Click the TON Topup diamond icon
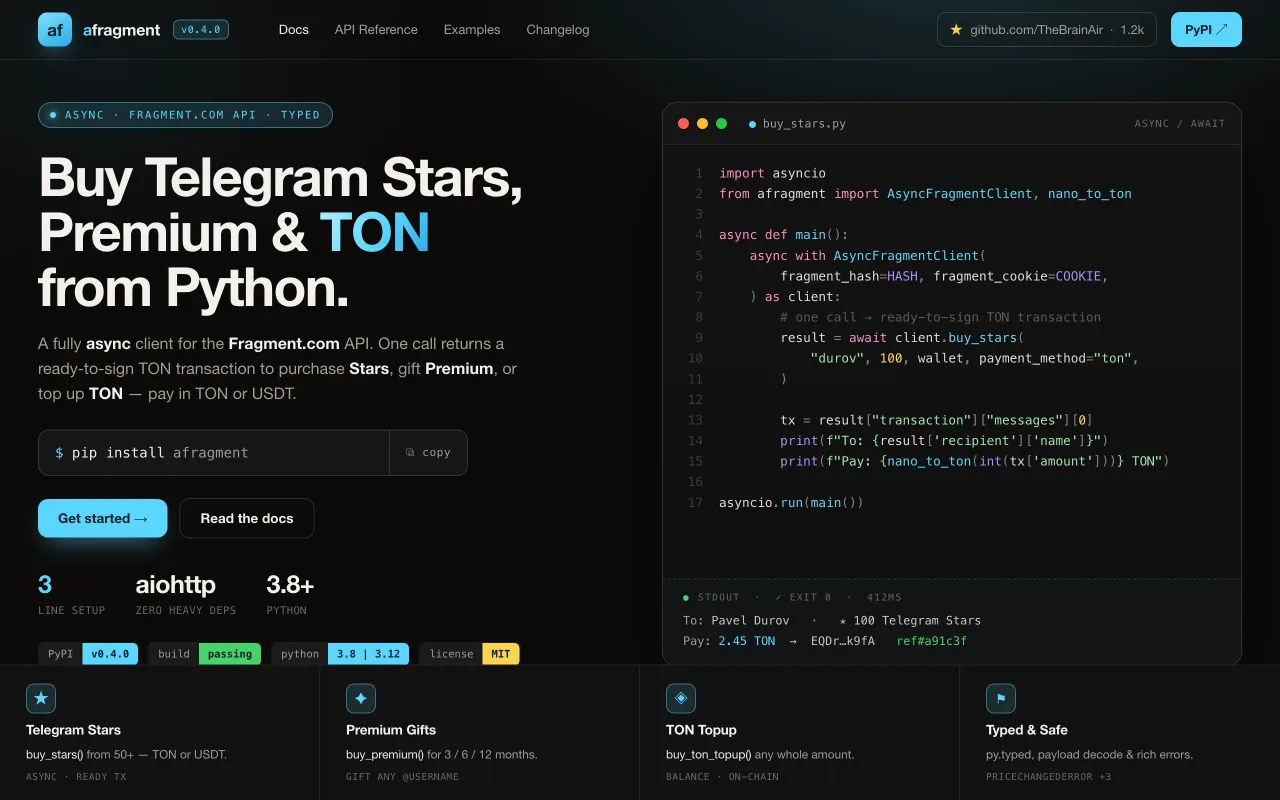The image size is (1280, 800). [x=681, y=698]
